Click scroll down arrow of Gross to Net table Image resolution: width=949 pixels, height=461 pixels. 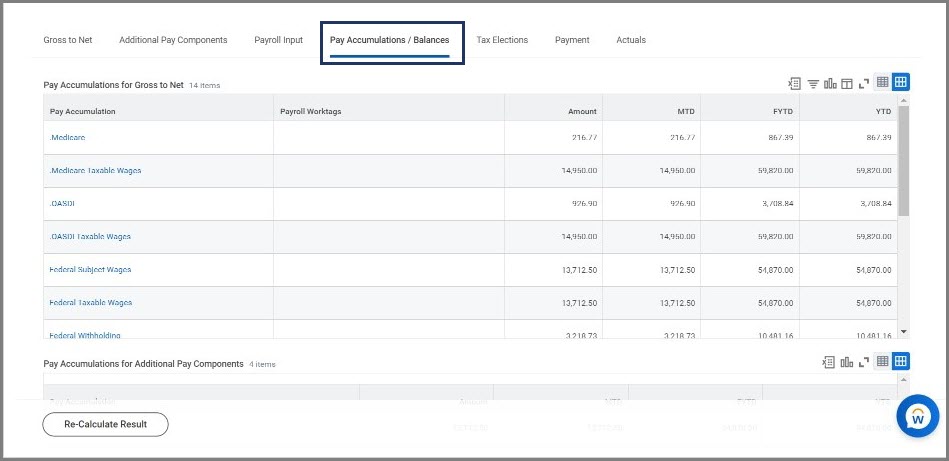click(x=904, y=331)
